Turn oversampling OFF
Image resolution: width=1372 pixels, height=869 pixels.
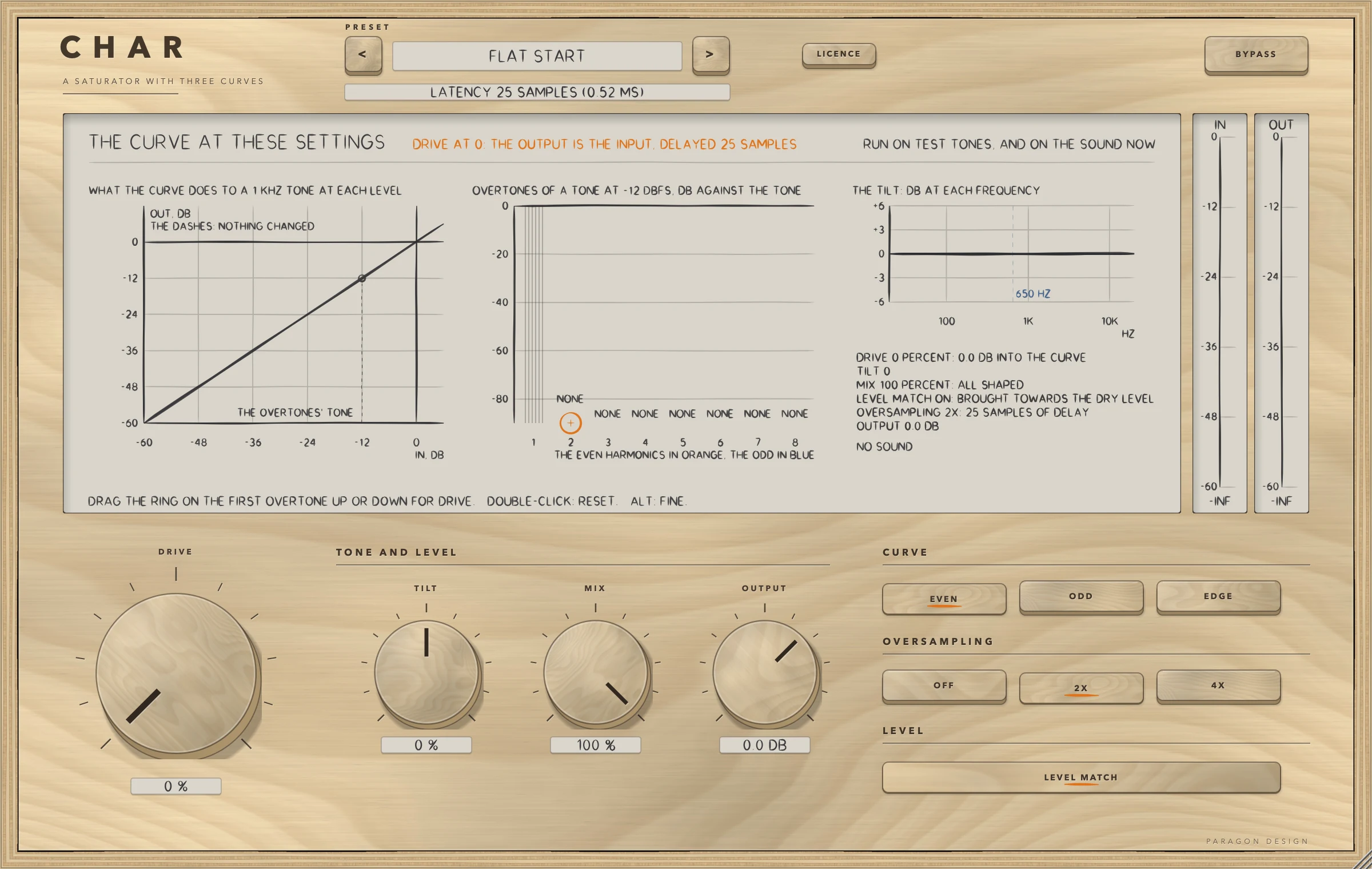click(x=944, y=686)
